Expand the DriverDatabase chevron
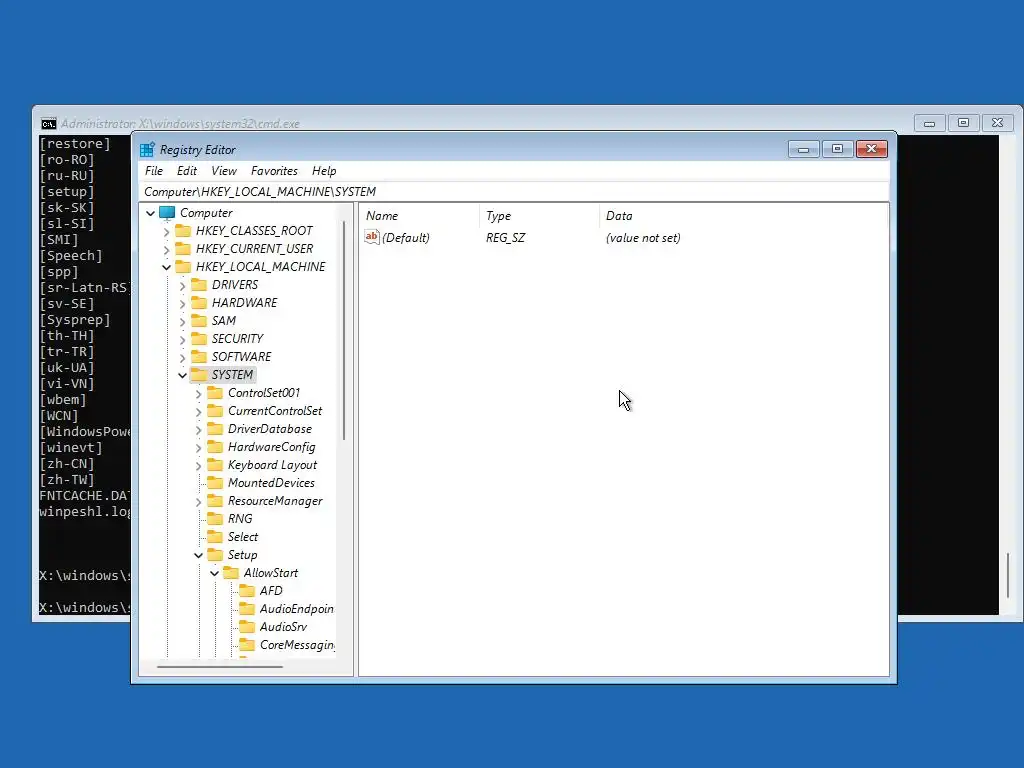This screenshot has width=1024, height=768. point(199,429)
